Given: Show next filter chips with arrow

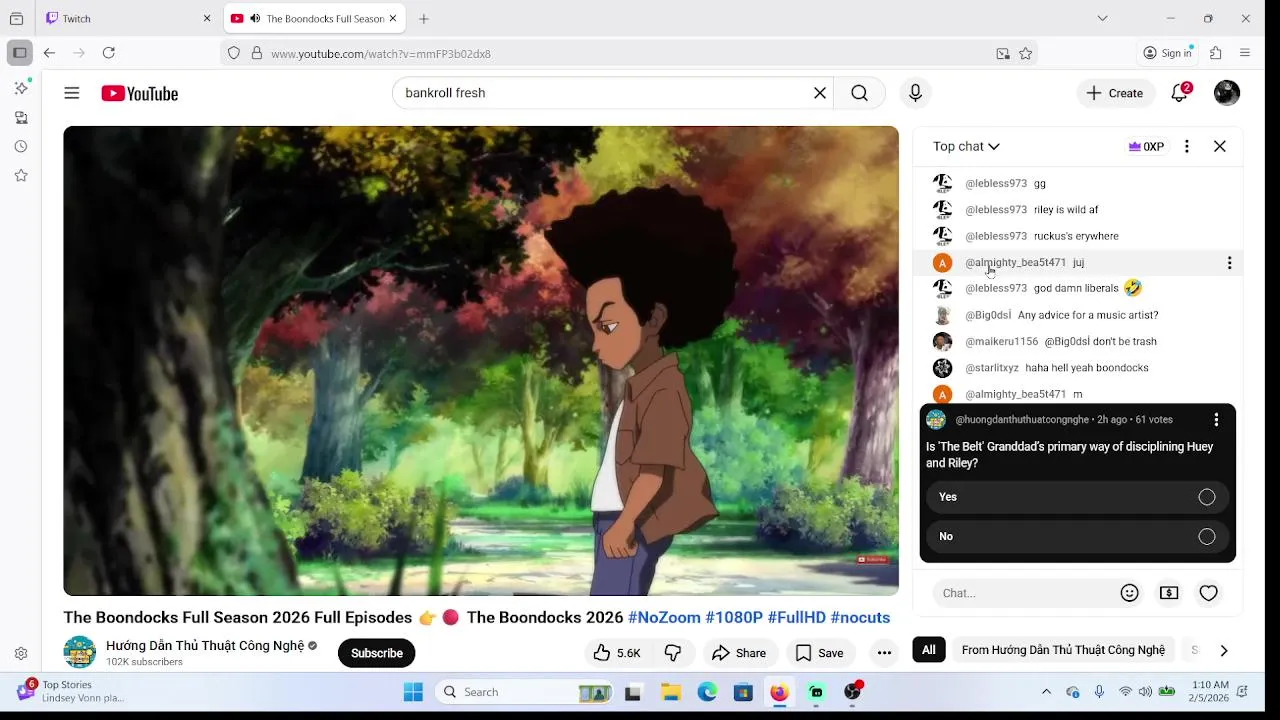Looking at the screenshot, I should 1223,650.
